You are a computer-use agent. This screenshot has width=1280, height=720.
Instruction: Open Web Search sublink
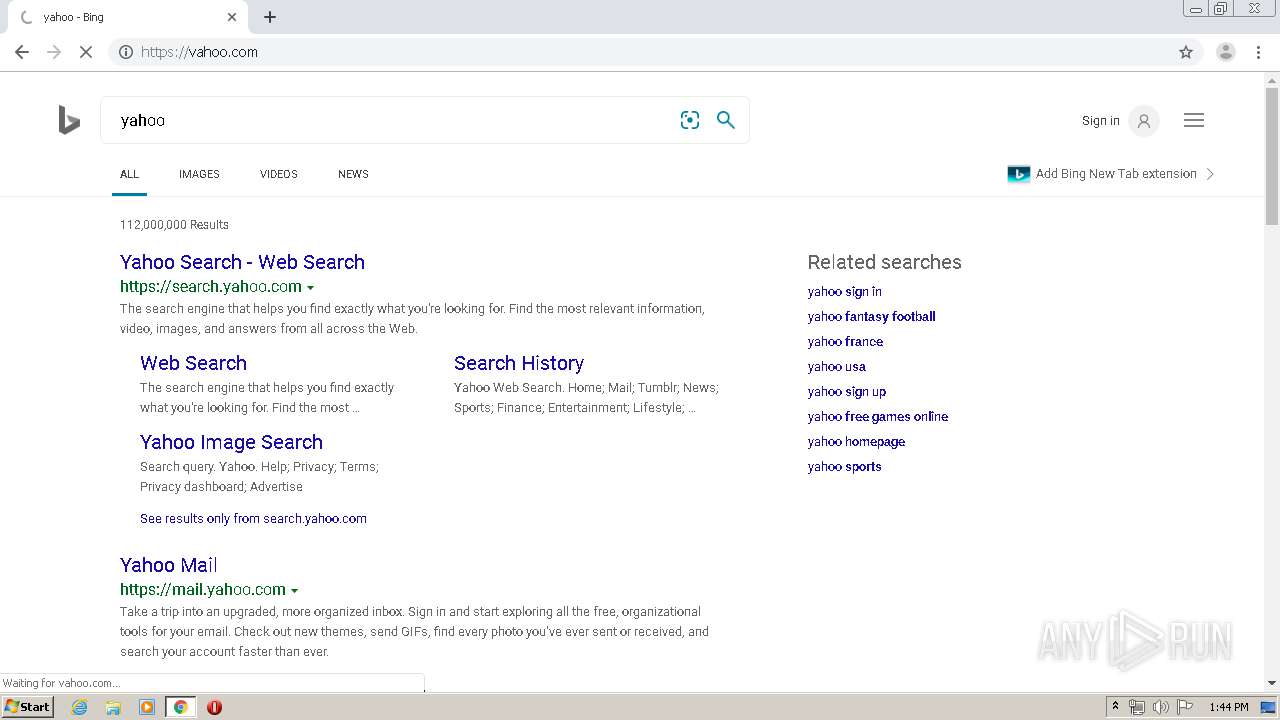pyautogui.click(x=193, y=363)
